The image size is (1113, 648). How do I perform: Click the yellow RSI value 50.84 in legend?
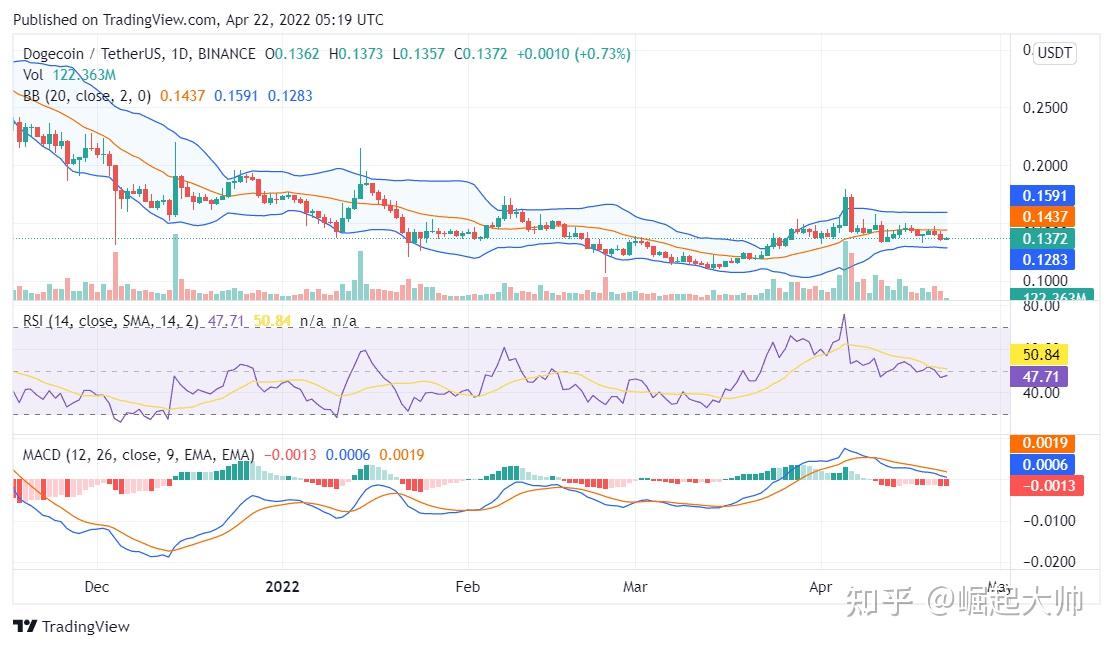pos(272,321)
